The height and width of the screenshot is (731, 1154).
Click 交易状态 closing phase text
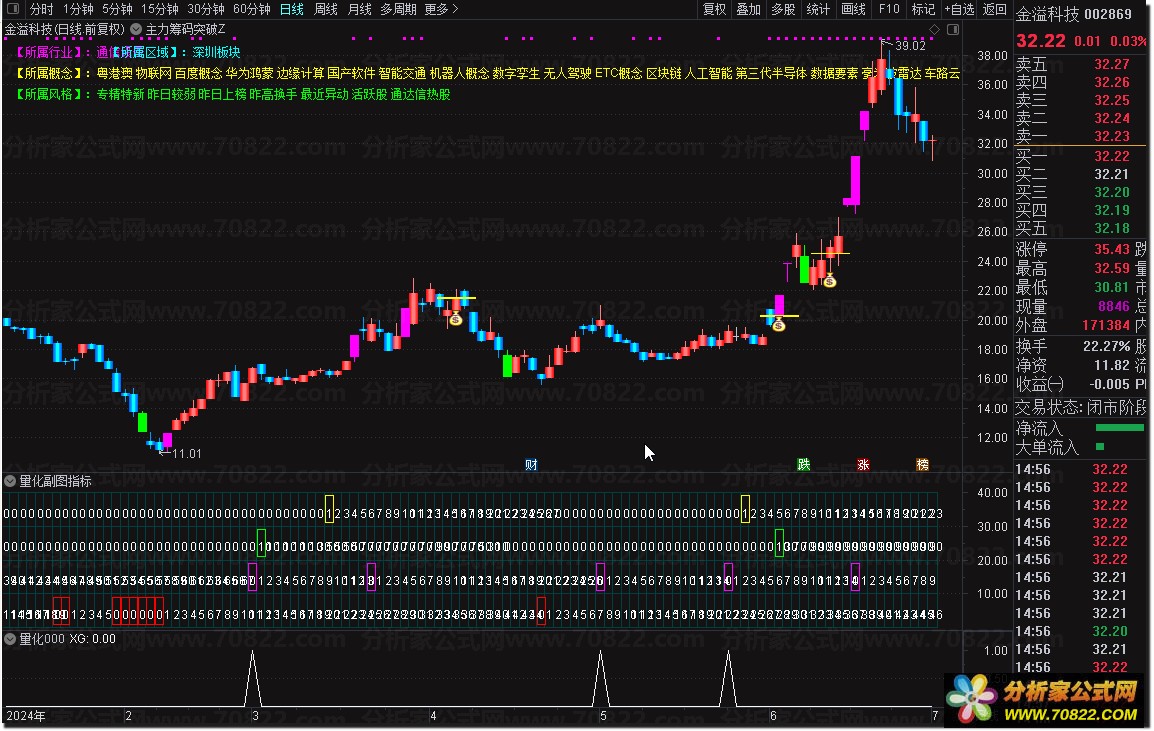point(1080,407)
